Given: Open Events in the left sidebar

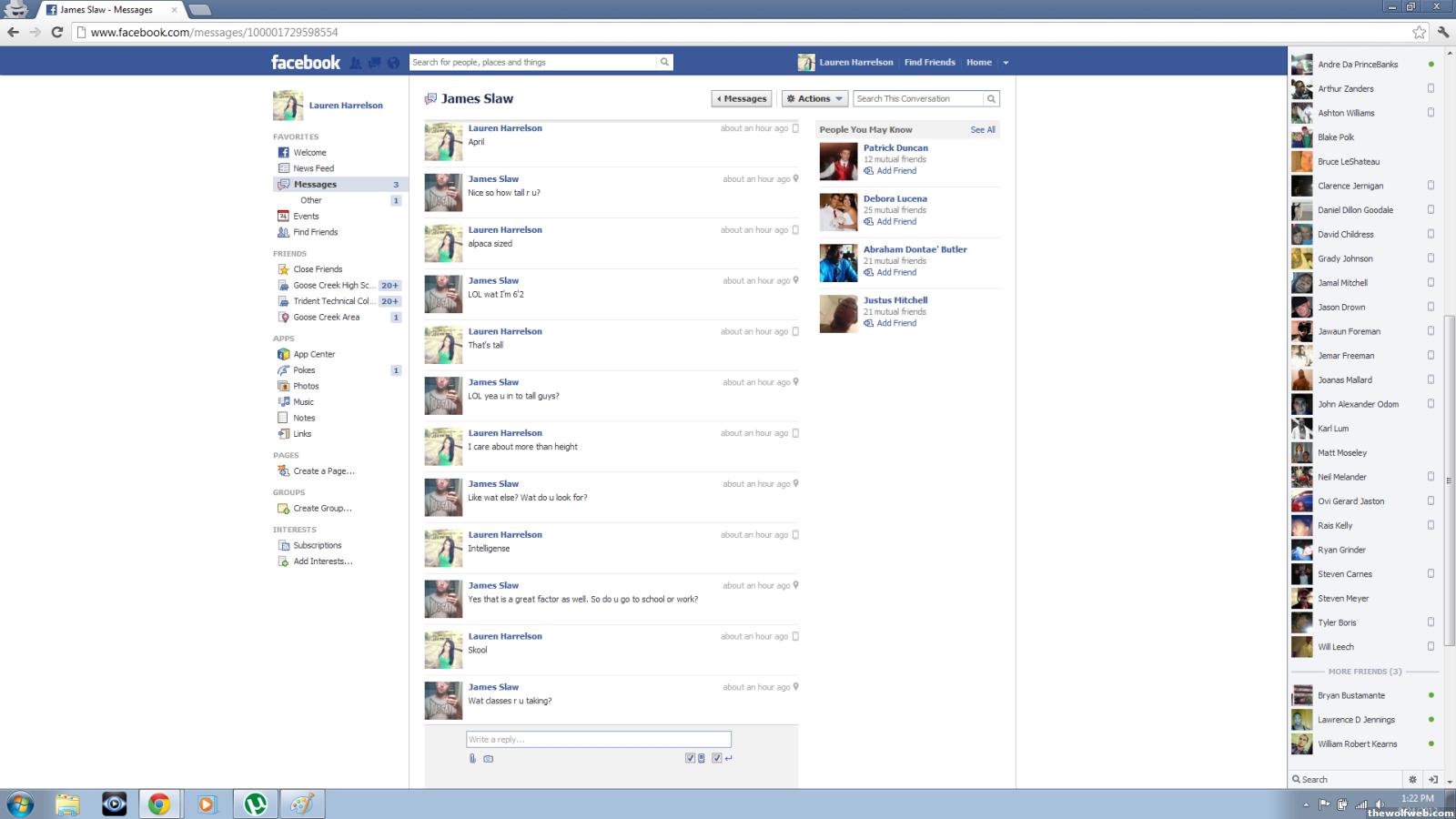Looking at the screenshot, I should 306,217.
